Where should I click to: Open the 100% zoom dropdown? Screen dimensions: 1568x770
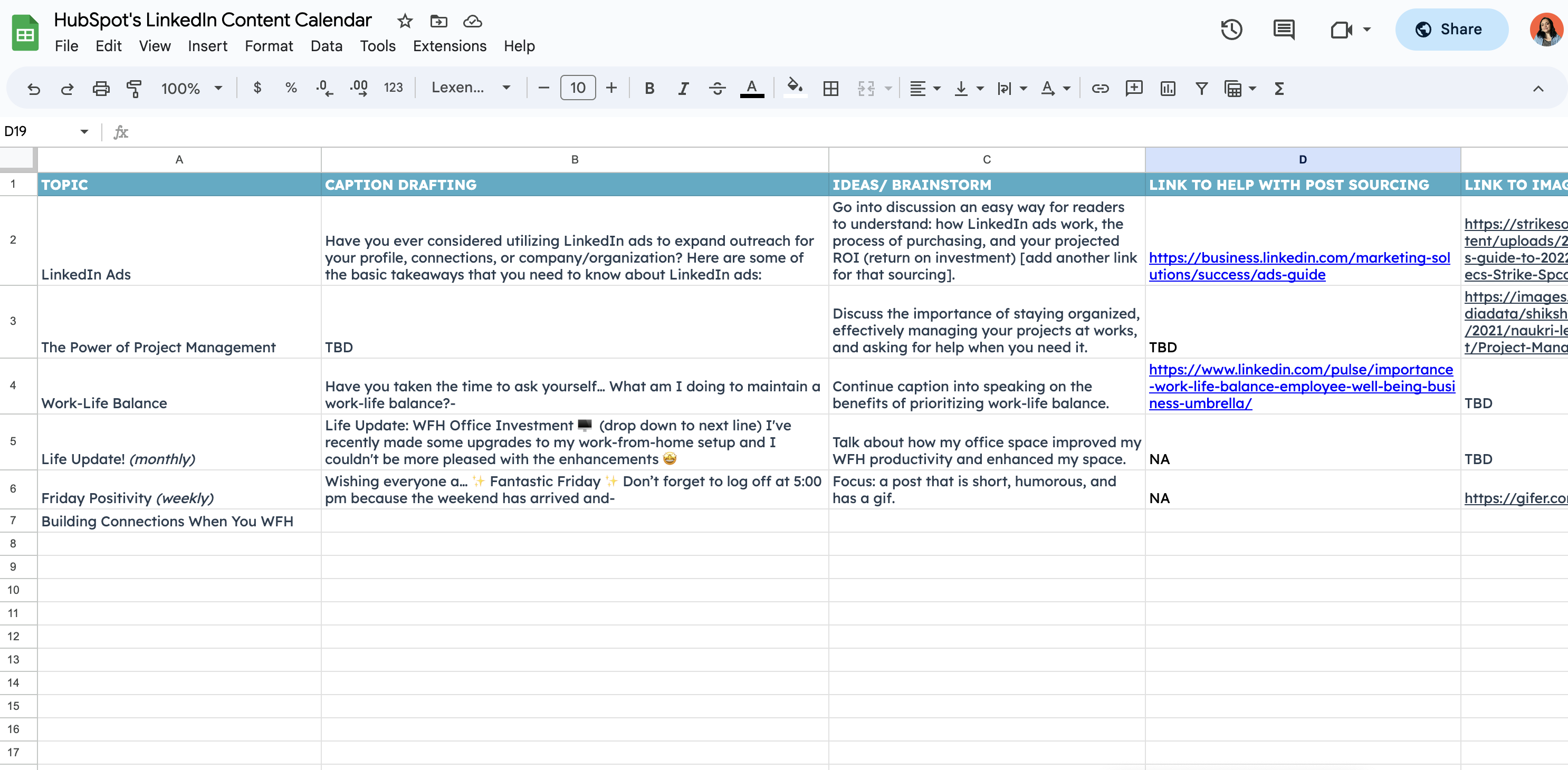coord(191,89)
